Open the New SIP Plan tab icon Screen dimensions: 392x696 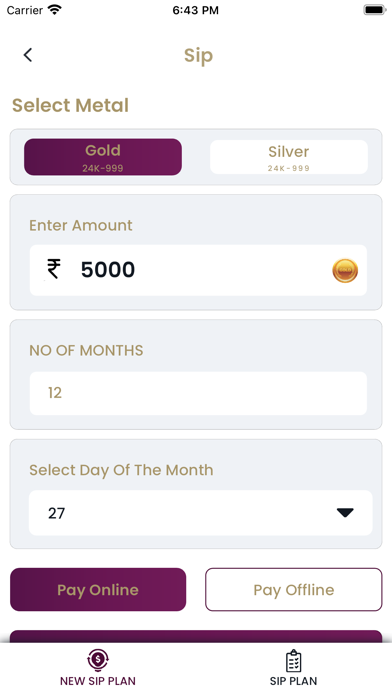[x=98, y=660]
